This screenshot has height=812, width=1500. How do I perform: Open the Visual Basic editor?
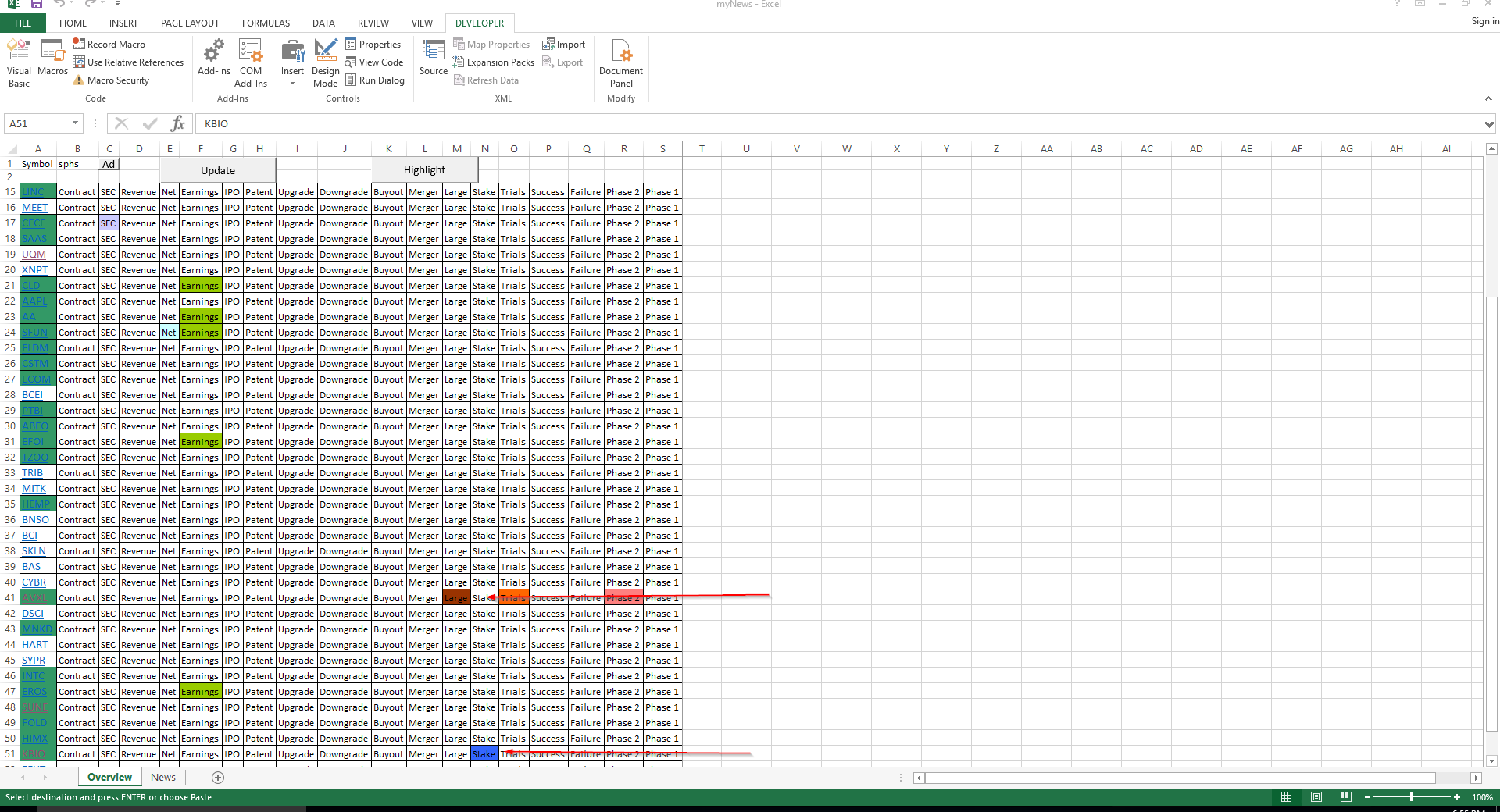coord(19,63)
